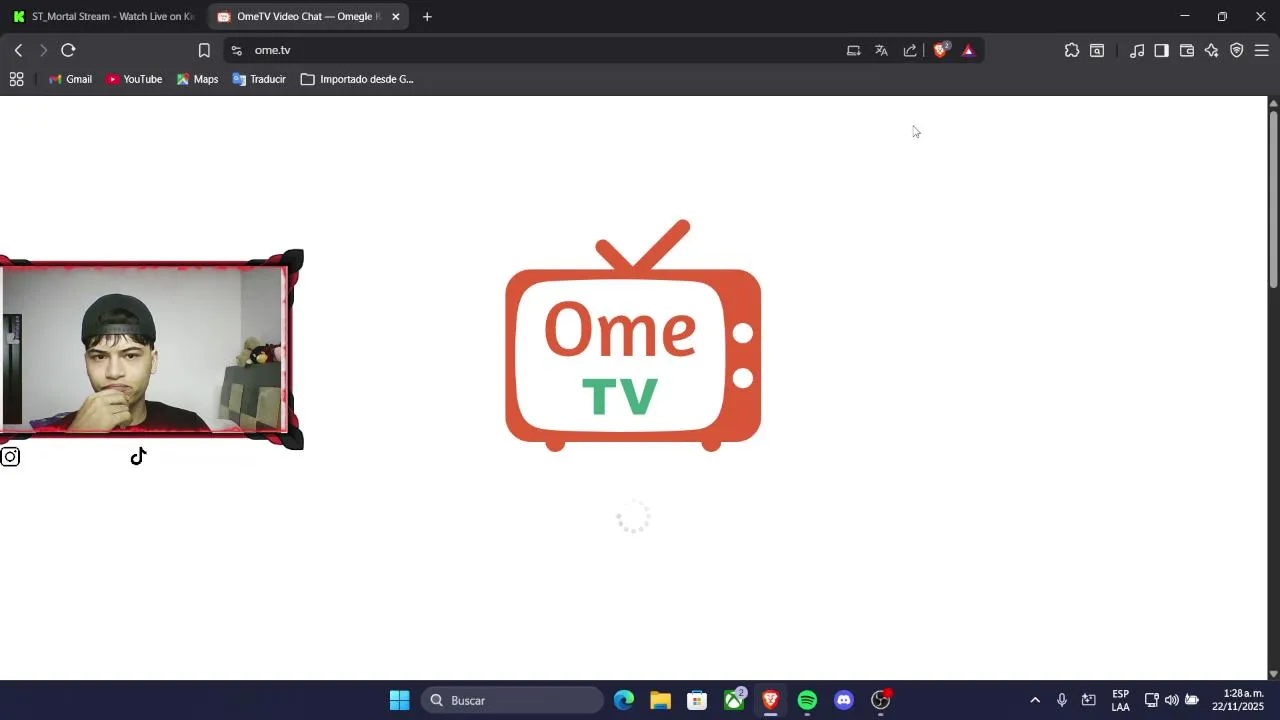Go back to the previous page

(x=18, y=50)
